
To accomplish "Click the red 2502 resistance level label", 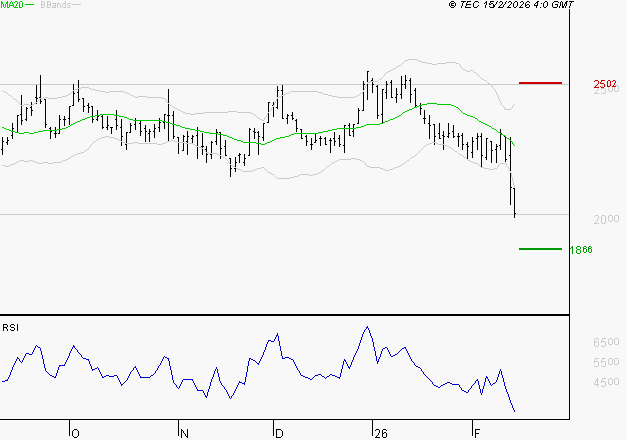I will pyautogui.click(x=605, y=84).
